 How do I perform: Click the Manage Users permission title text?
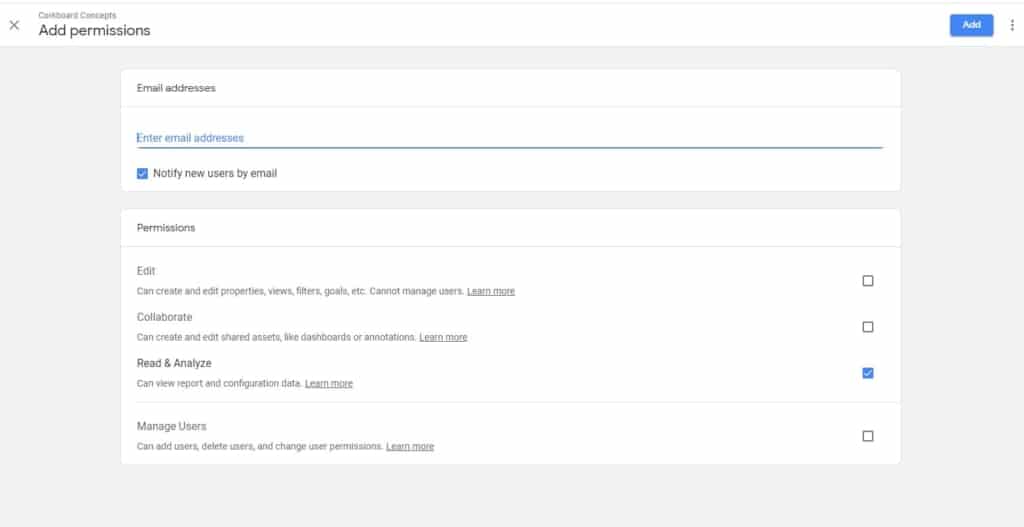pyautogui.click(x=171, y=426)
